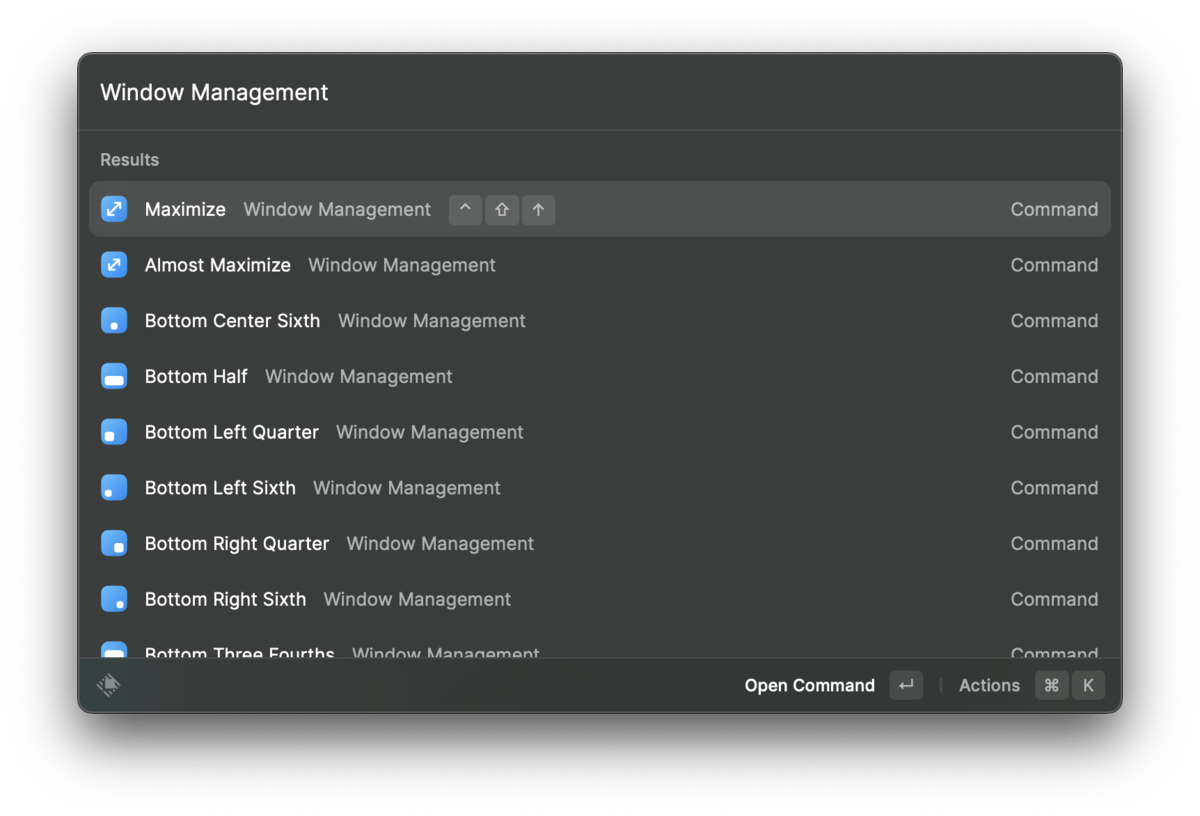
Task: Click the Bottom Right Sixth icon
Action: click(114, 599)
